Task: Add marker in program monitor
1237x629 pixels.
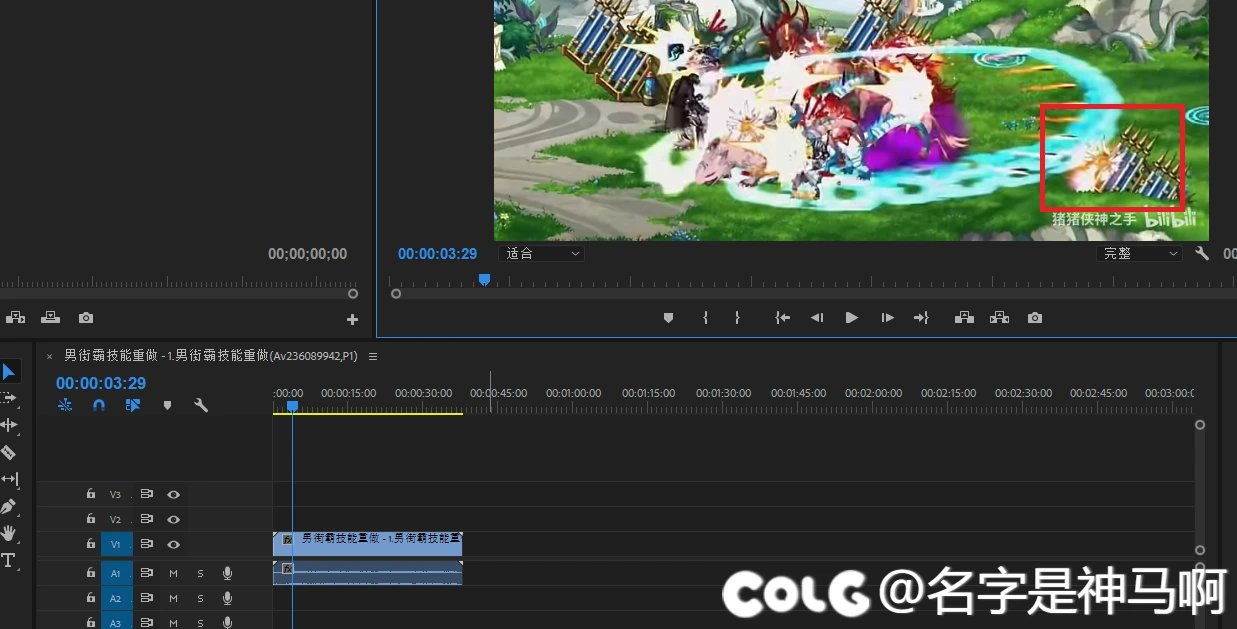Action: [x=668, y=318]
